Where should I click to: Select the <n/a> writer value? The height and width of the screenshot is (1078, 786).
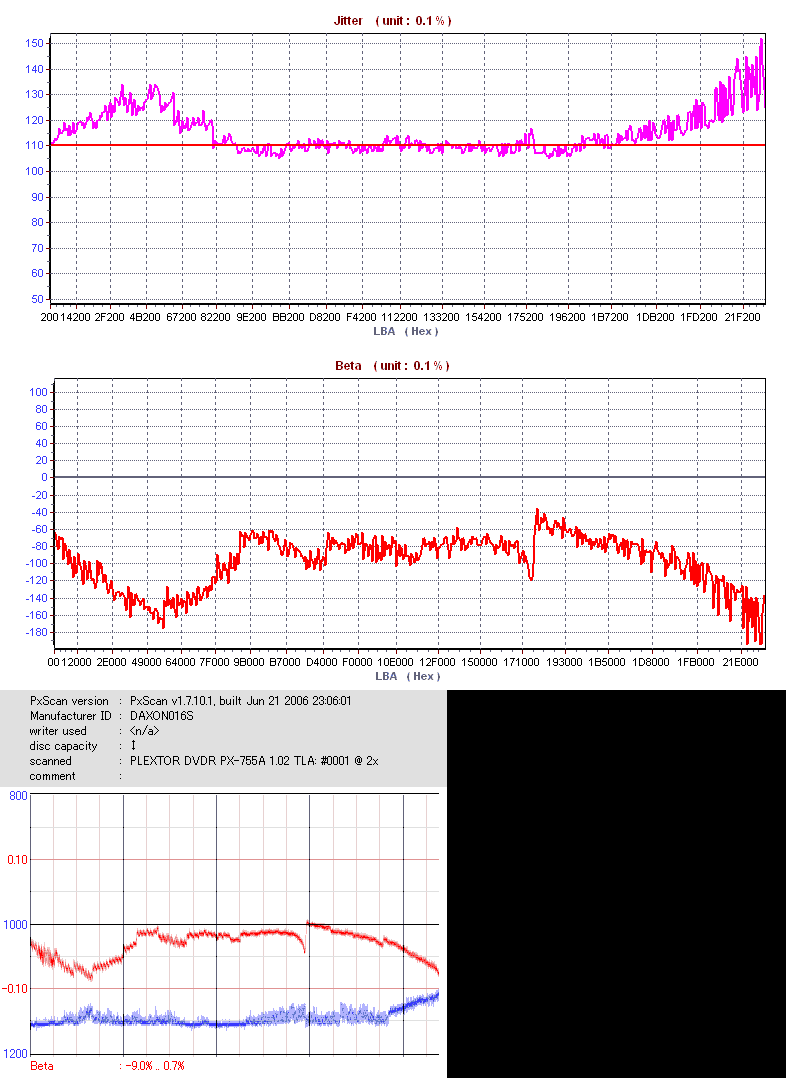pyautogui.click(x=144, y=732)
